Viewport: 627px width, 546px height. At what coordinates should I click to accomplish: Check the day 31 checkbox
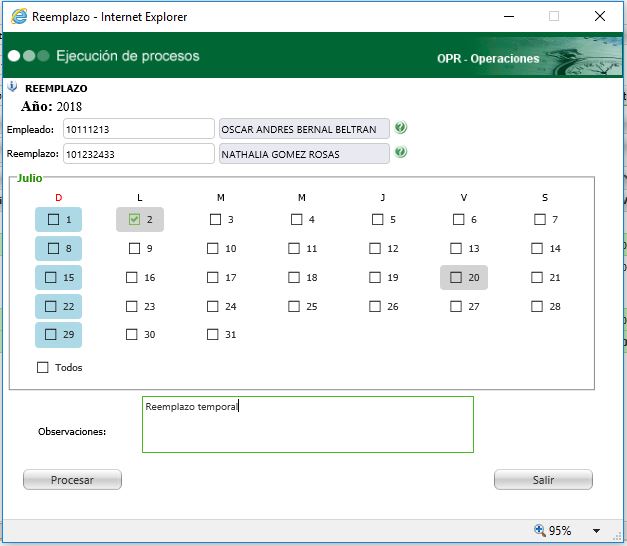[213, 334]
